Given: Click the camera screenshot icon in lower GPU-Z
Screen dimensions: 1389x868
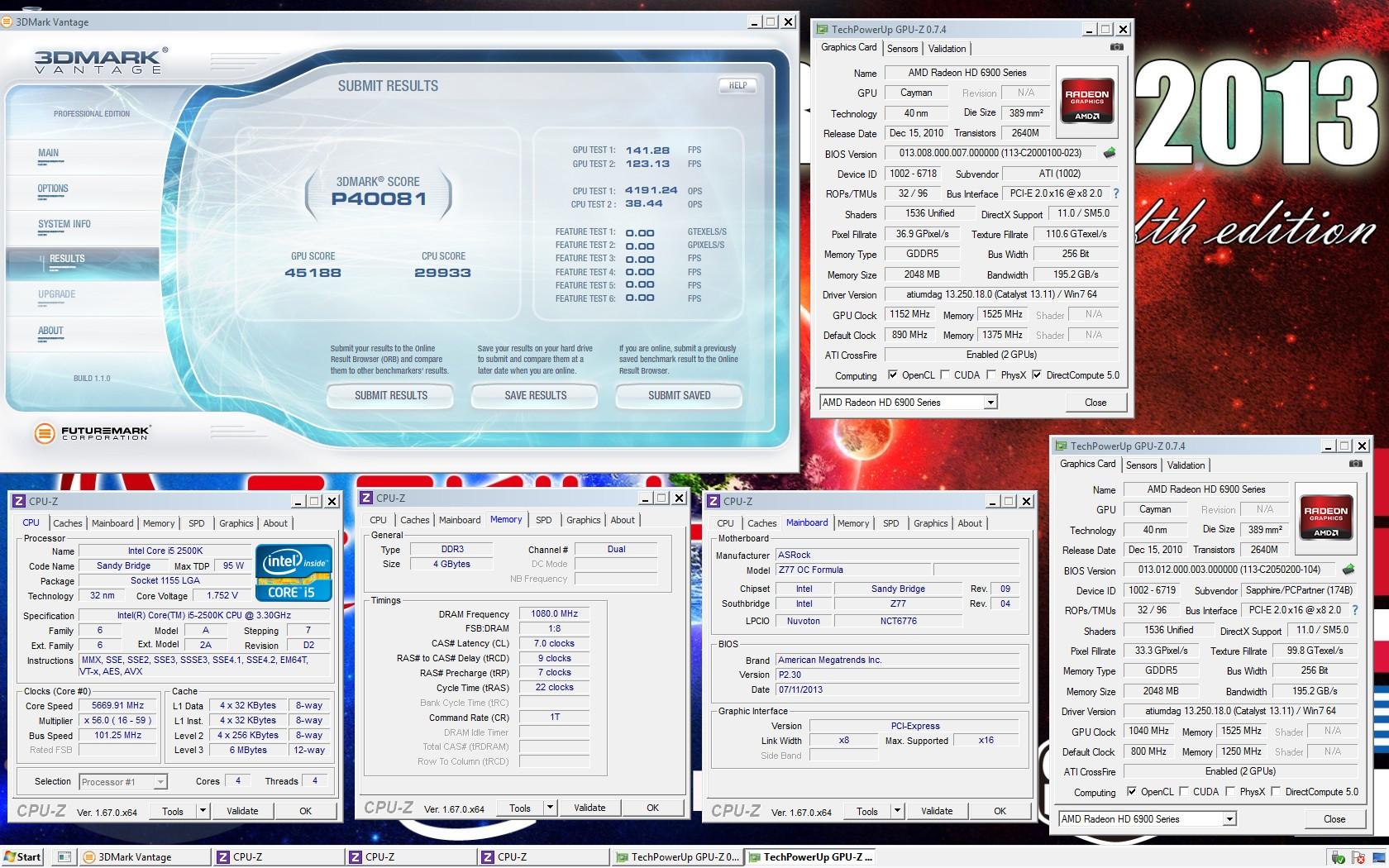Looking at the screenshot, I should click(x=1355, y=464).
